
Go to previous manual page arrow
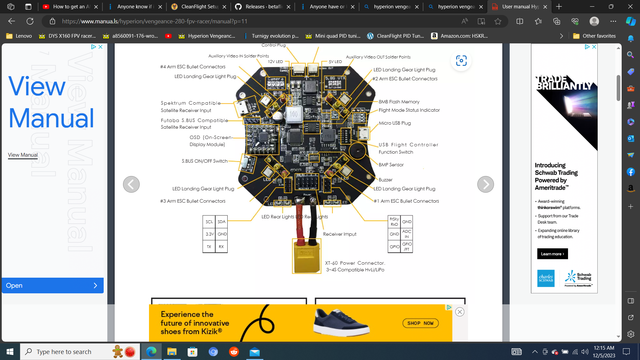[131, 184]
